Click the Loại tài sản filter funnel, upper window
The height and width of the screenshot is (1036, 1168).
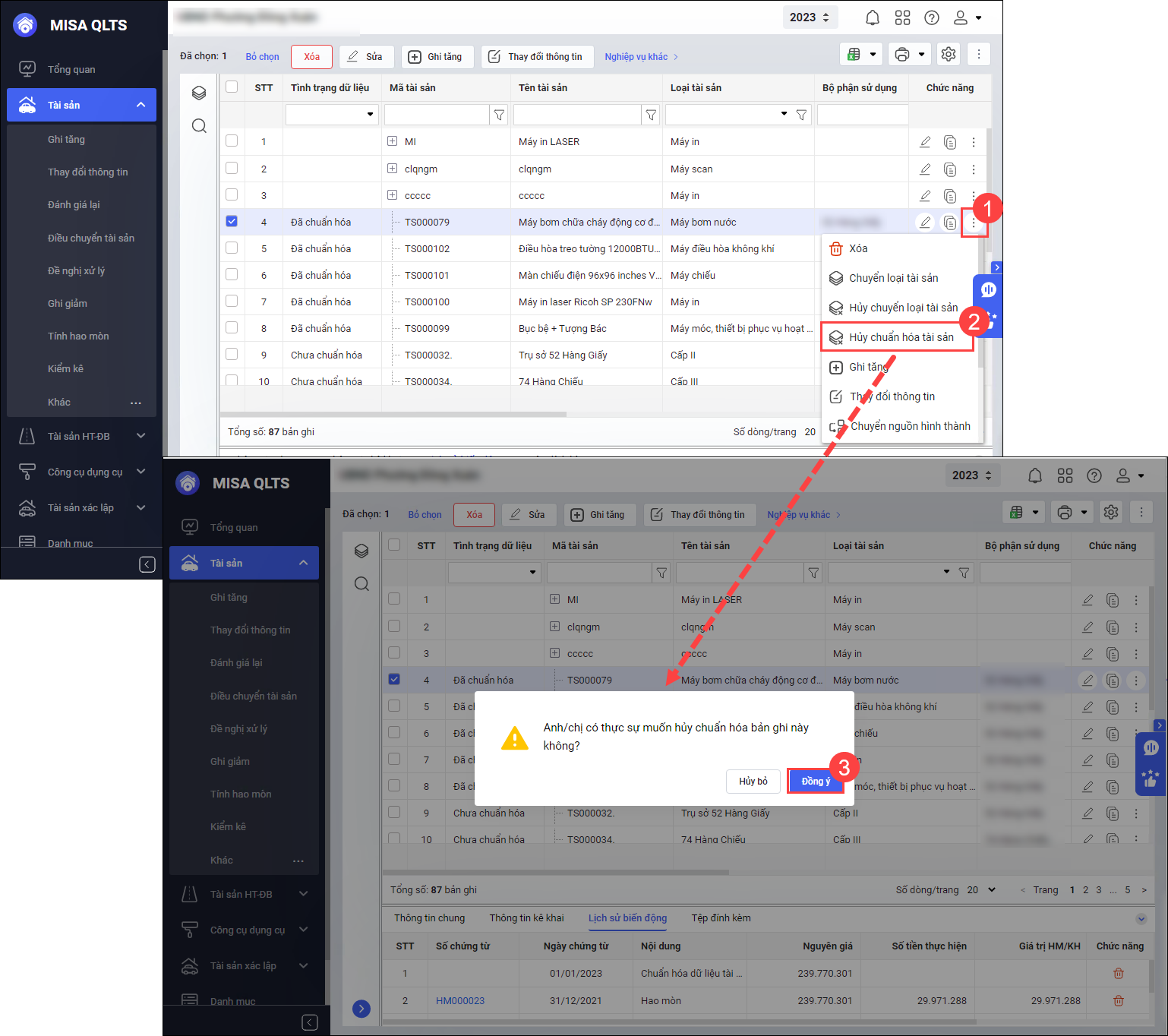(x=801, y=115)
